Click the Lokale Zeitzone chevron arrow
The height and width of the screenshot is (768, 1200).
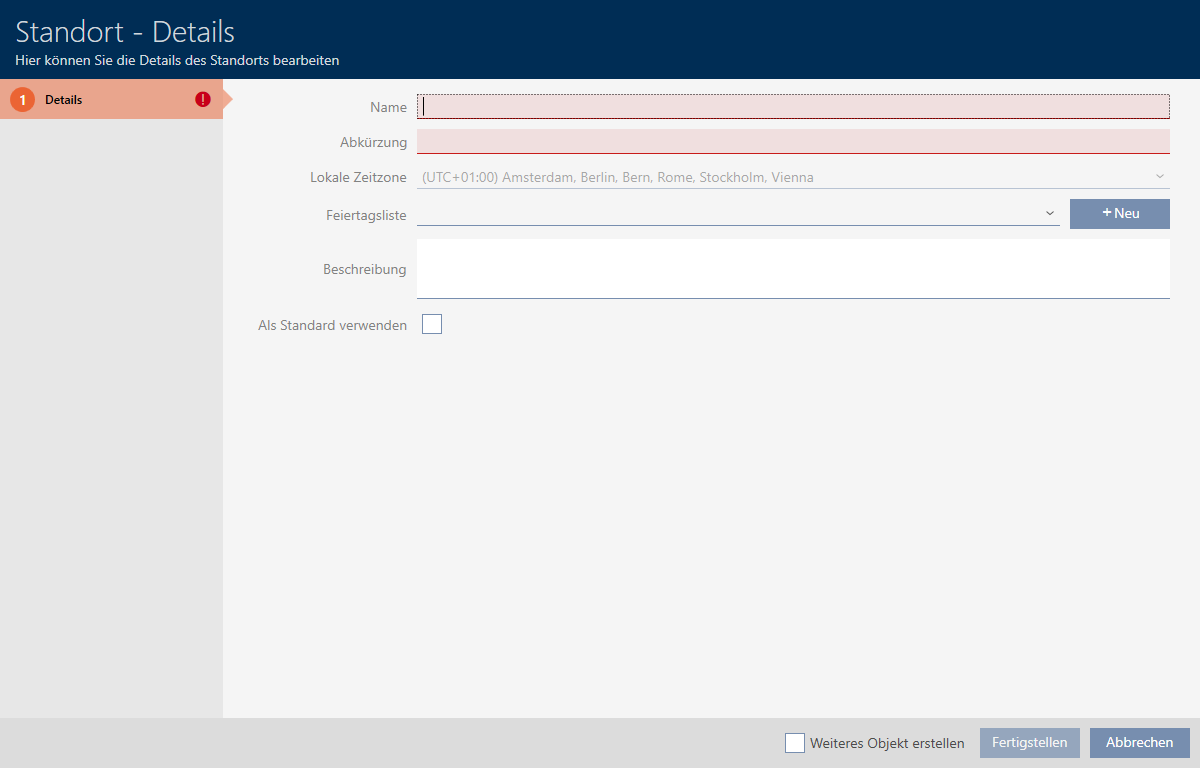pos(1160,176)
